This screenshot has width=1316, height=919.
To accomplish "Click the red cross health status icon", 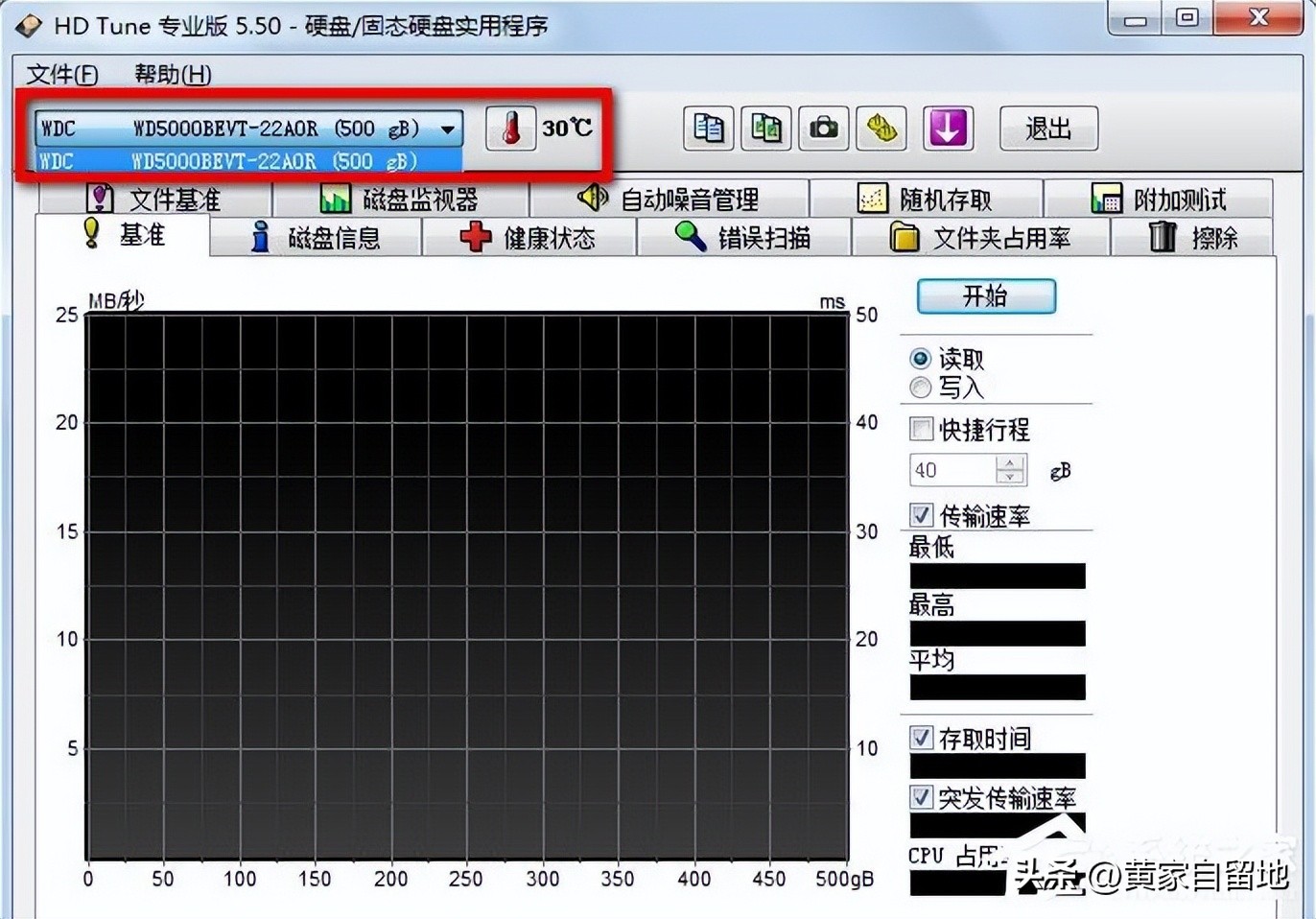I will (x=477, y=236).
